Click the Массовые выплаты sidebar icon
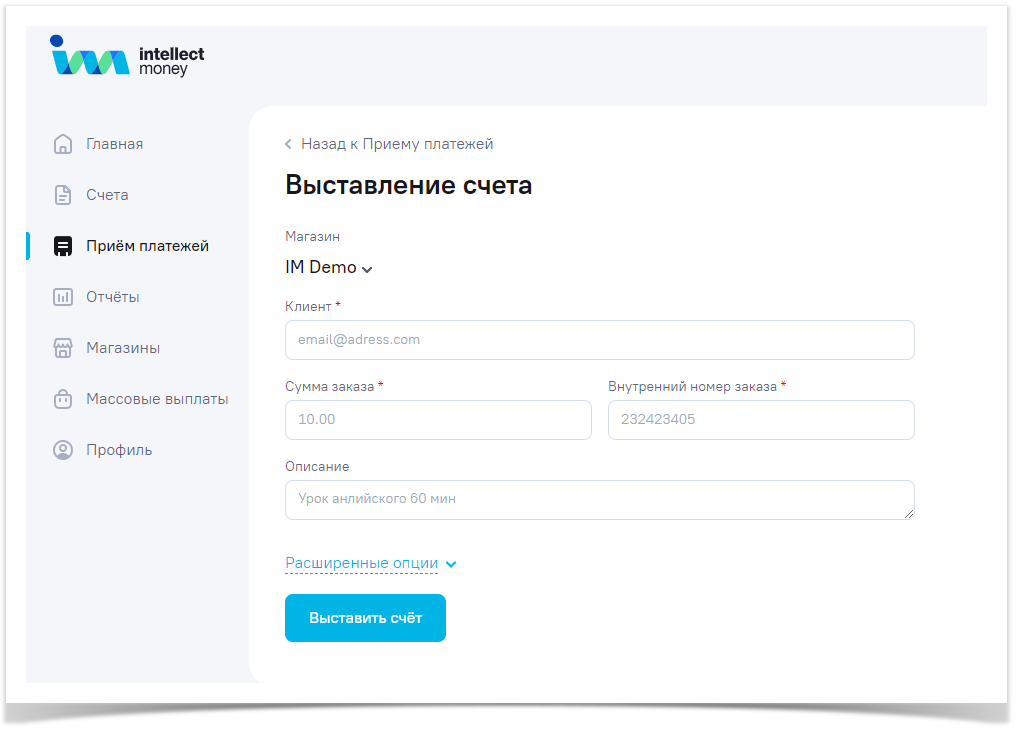Image resolution: width=1021 pixels, height=732 pixels. click(x=63, y=399)
